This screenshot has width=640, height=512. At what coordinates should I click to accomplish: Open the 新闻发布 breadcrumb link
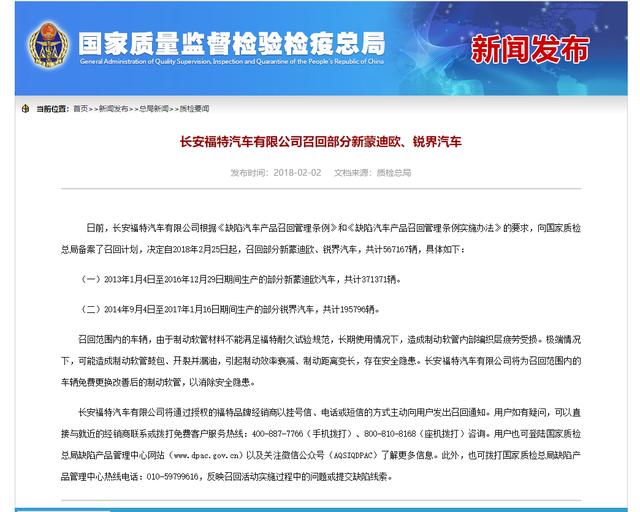point(113,109)
